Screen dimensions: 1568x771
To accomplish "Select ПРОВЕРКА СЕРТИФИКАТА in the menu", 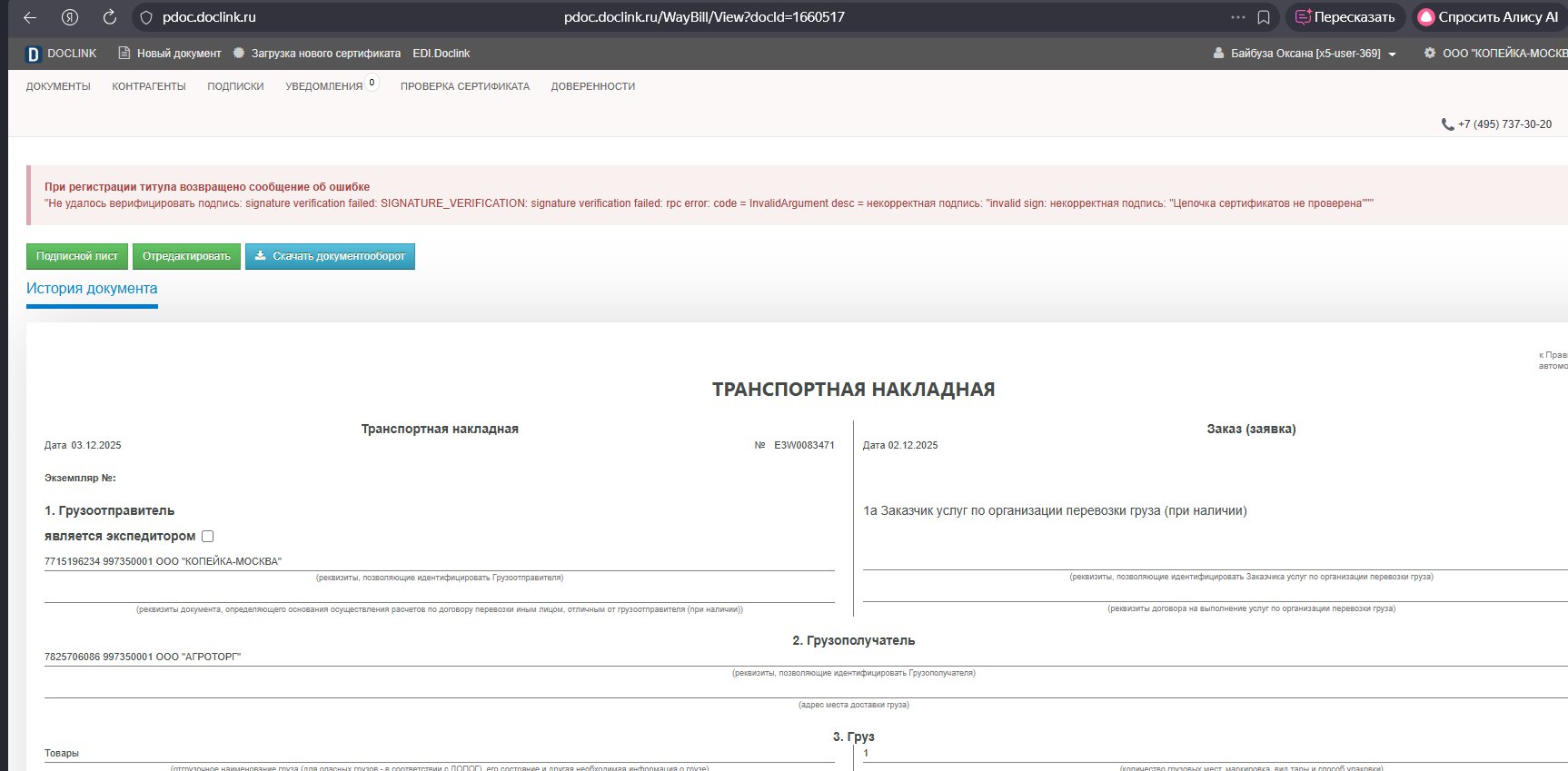I will pos(465,86).
